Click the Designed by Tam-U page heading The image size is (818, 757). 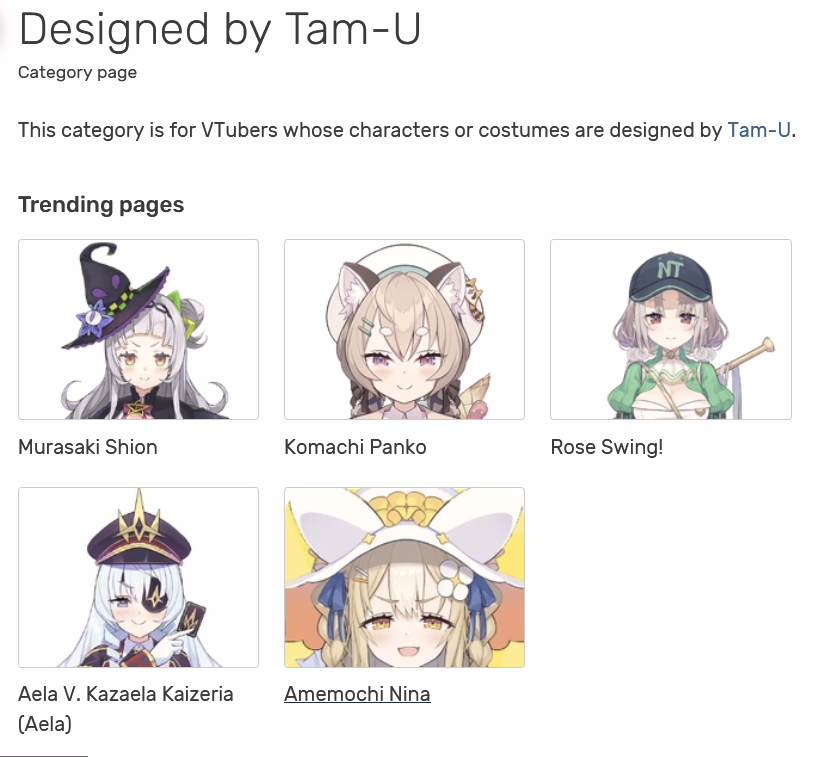220,30
